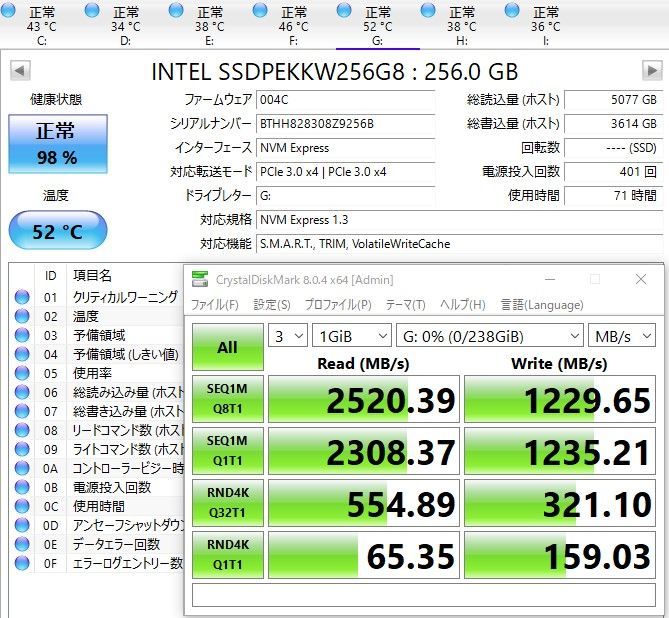Screen dimensions: 669x618
Task: Click the CrystalDiskMark app icon in title bar
Action: pos(200,280)
